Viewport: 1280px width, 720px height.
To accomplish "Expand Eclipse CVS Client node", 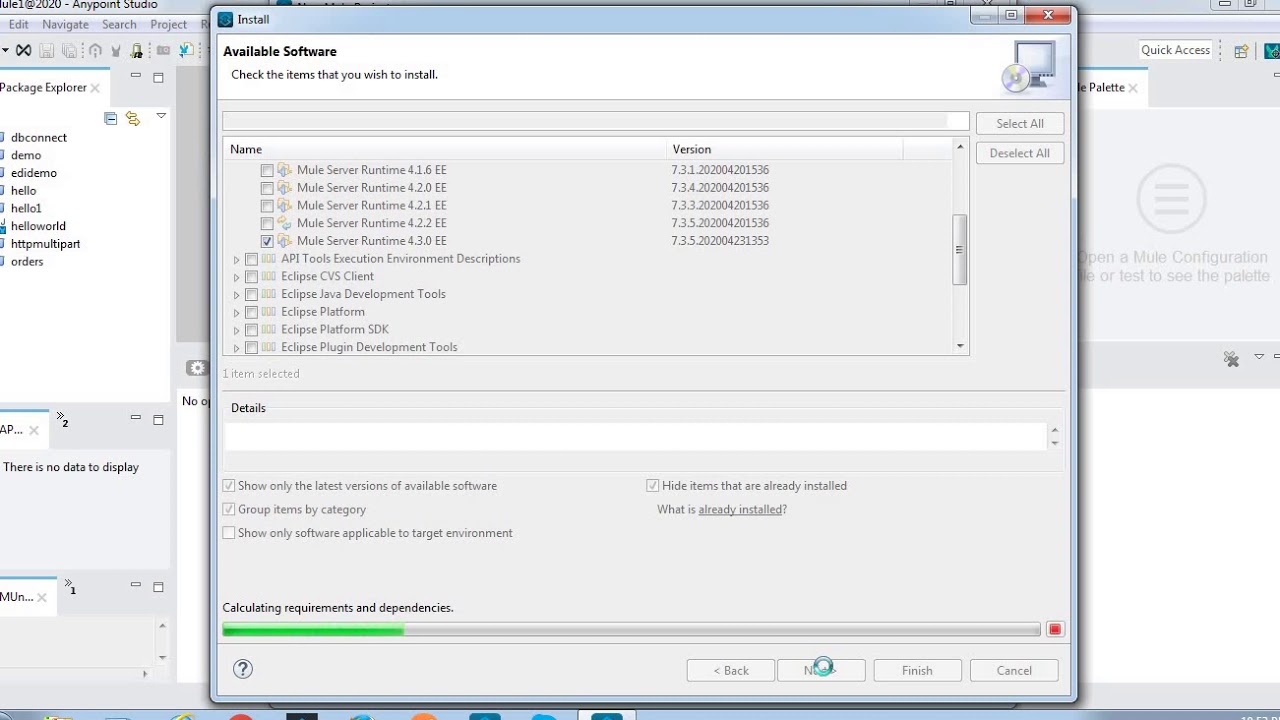I will (x=237, y=277).
